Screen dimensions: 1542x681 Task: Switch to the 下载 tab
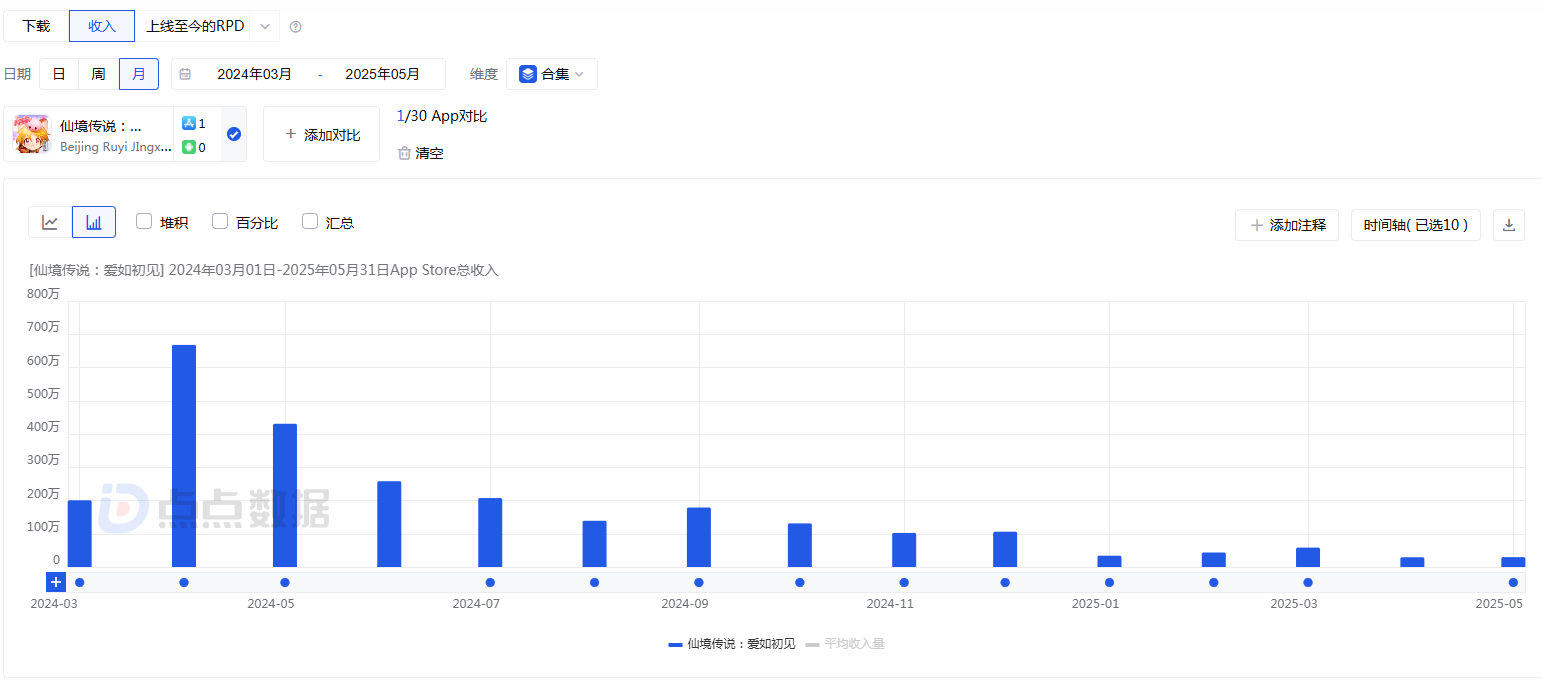(x=36, y=26)
